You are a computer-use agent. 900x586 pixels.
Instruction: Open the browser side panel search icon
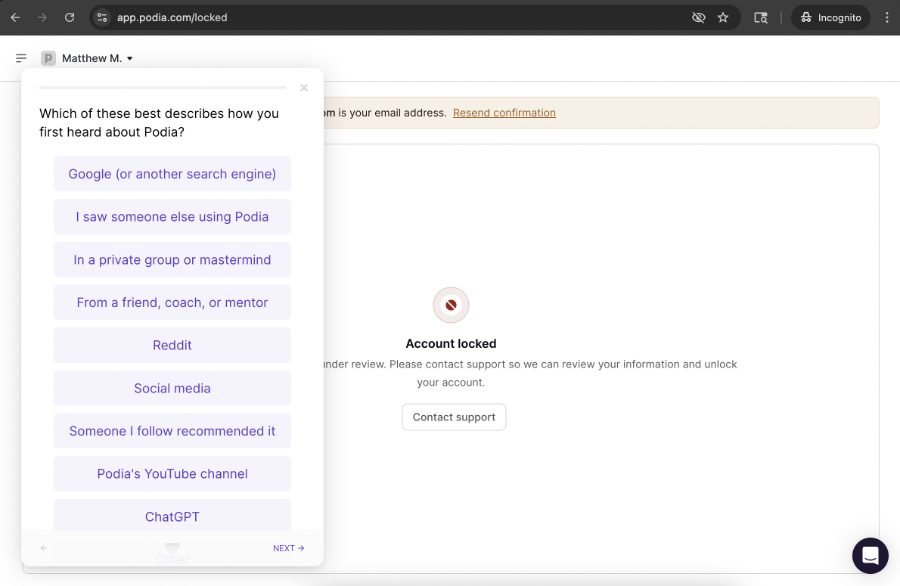[x=761, y=17]
